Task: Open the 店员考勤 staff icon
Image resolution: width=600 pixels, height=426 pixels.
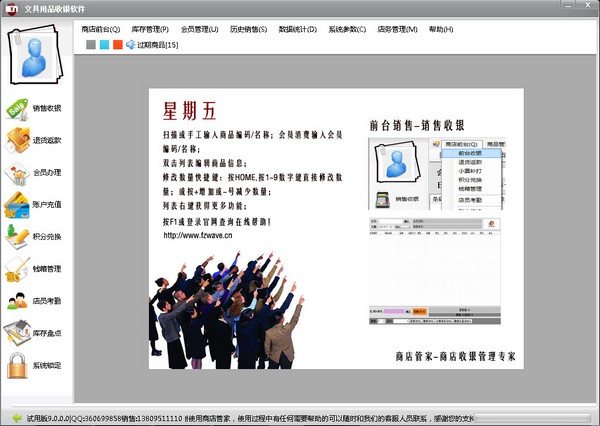Action: pos(17,301)
